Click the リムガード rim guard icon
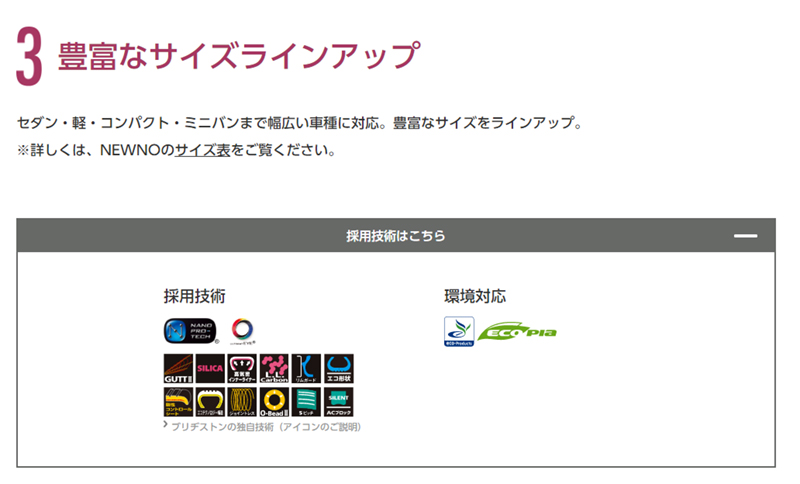The width and height of the screenshot is (800, 484). (306, 369)
